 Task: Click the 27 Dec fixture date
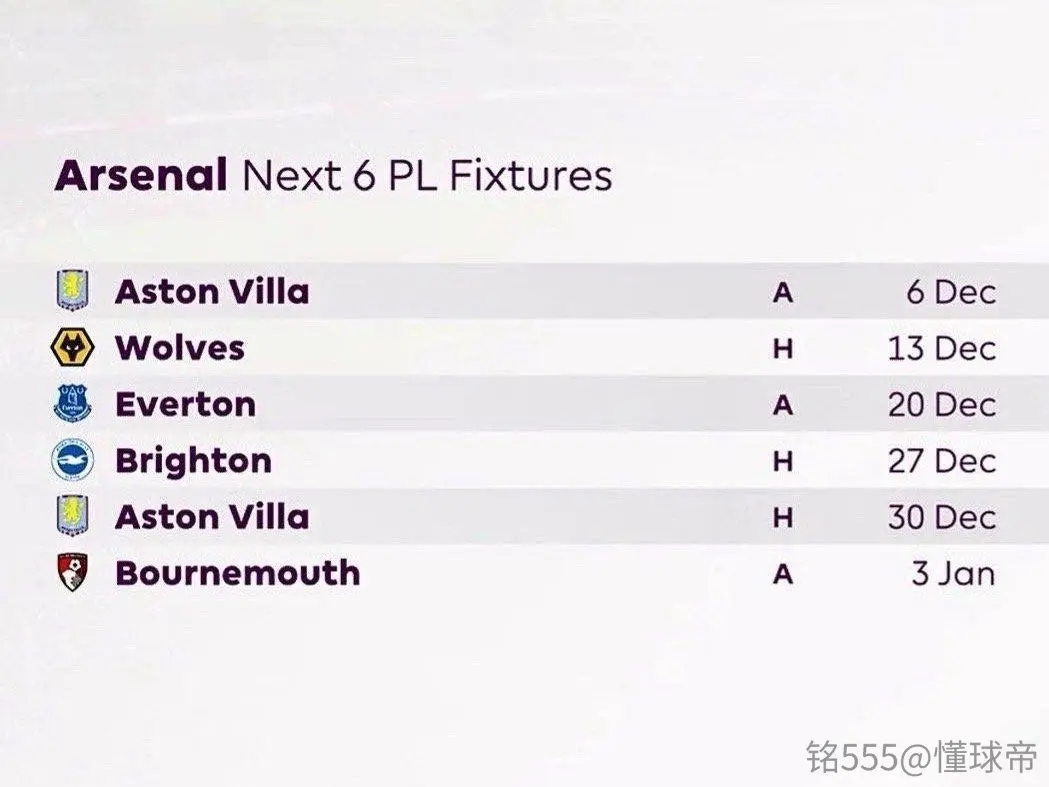(x=942, y=461)
